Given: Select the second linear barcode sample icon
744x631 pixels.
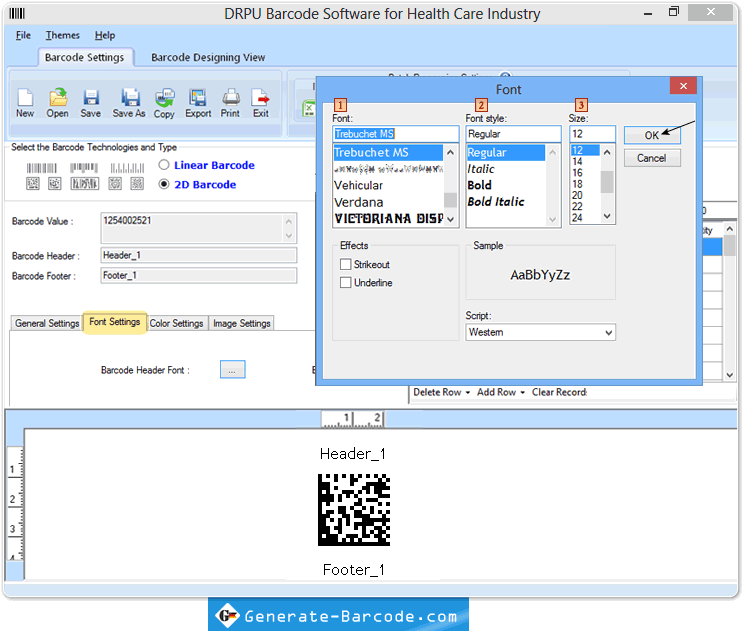Looking at the screenshot, I should [x=84, y=168].
